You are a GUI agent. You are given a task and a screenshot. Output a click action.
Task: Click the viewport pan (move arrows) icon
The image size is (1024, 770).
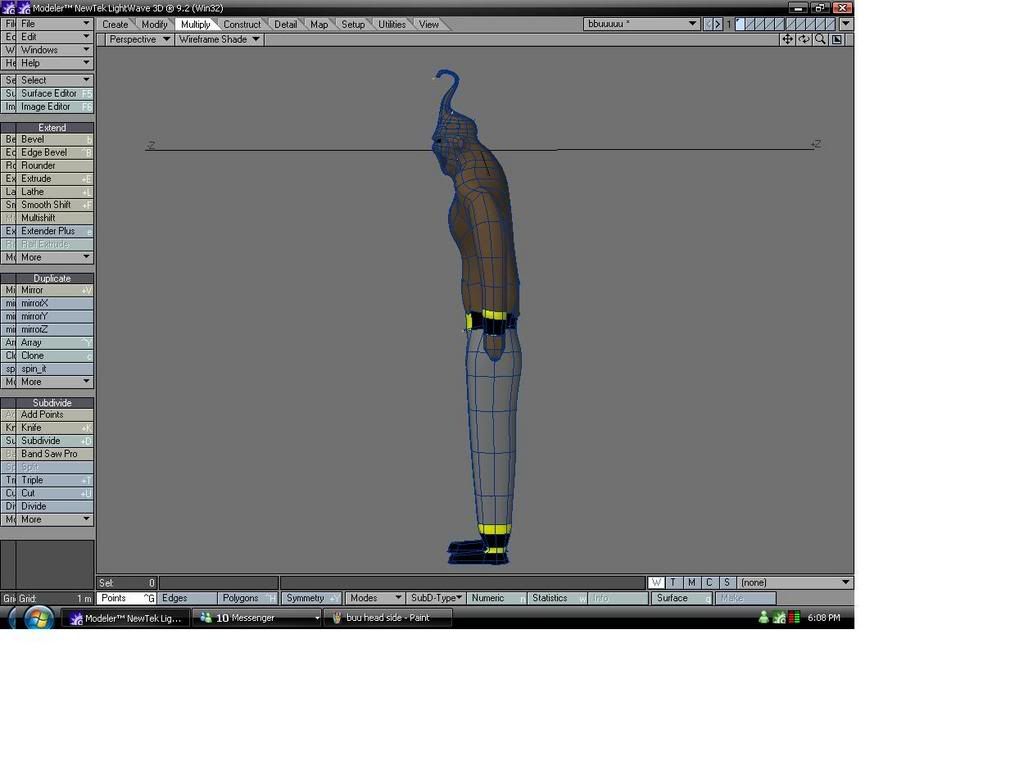coord(788,39)
